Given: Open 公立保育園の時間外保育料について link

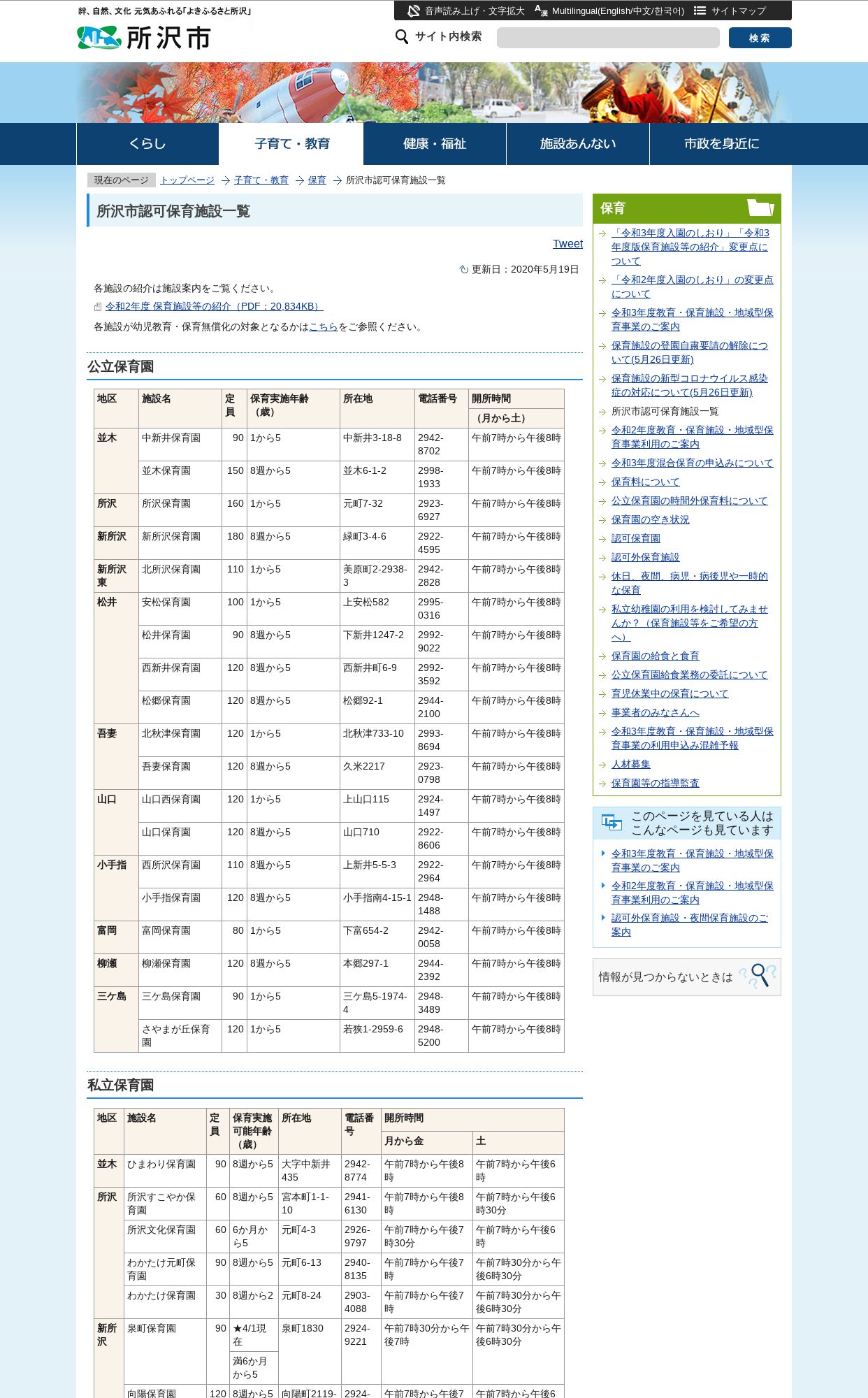Looking at the screenshot, I should click(690, 500).
